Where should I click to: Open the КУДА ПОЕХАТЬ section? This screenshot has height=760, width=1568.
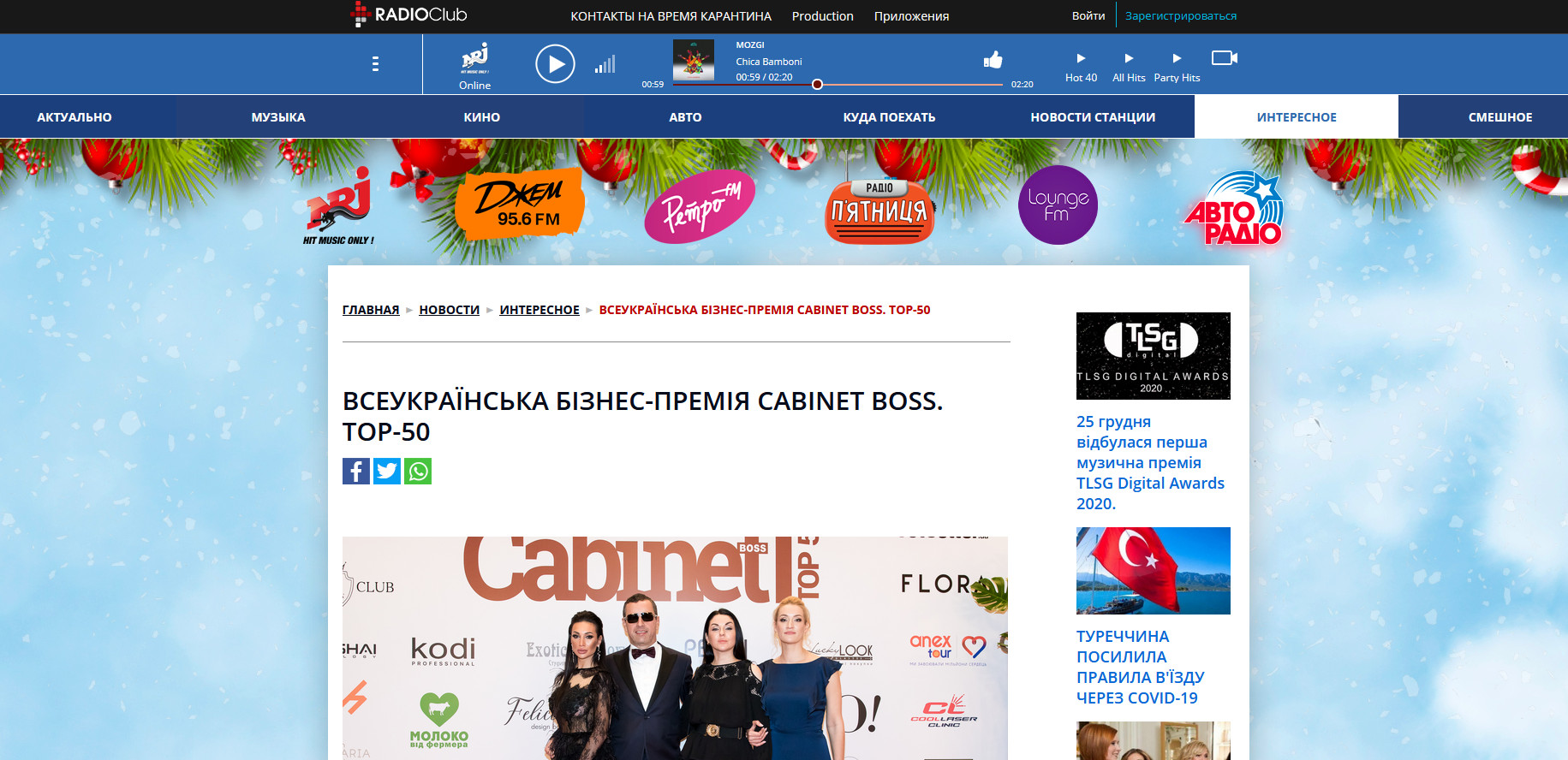coord(889,117)
